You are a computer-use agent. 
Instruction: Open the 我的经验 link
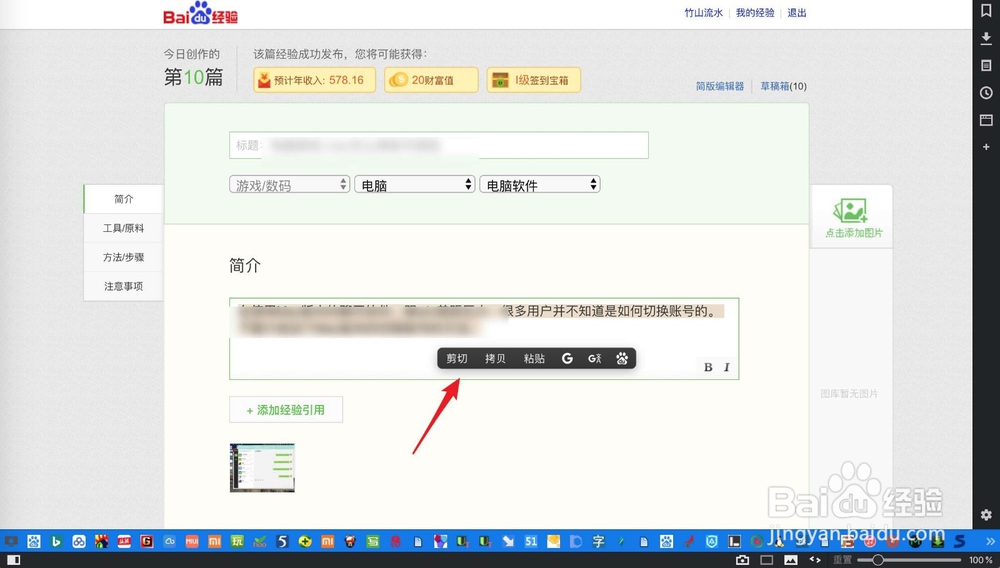point(755,13)
